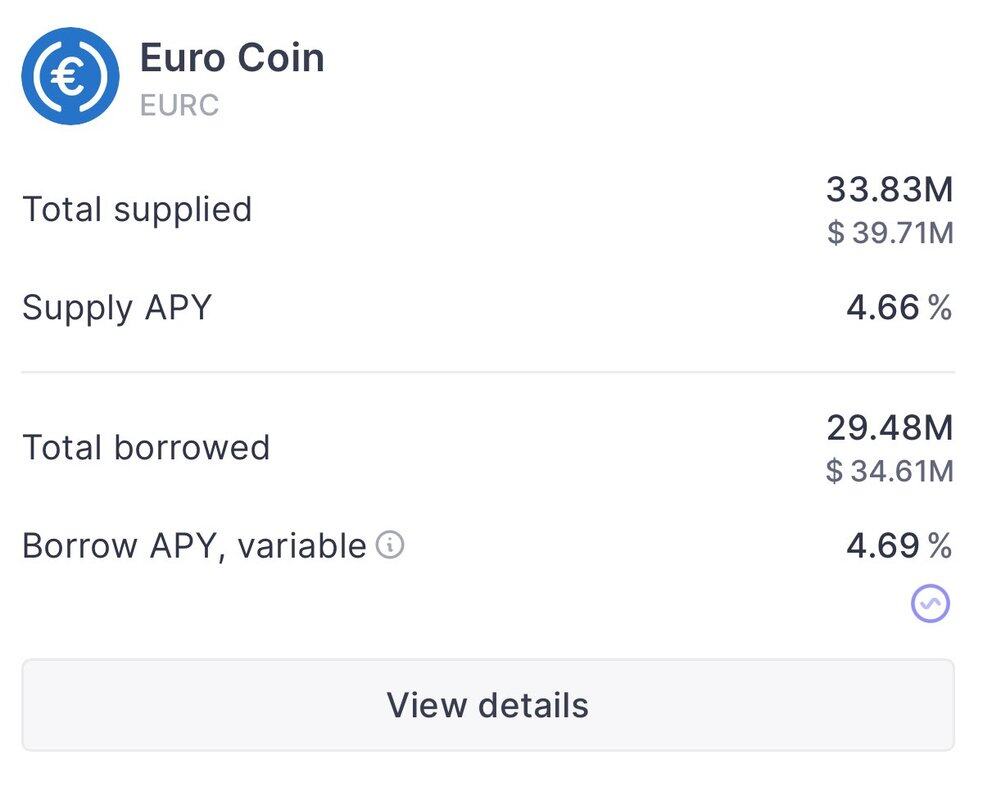Image resolution: width=983 pixels, height=800 pixels.
Task: Select the Supply APY label
Action: (x=117, y=307)
